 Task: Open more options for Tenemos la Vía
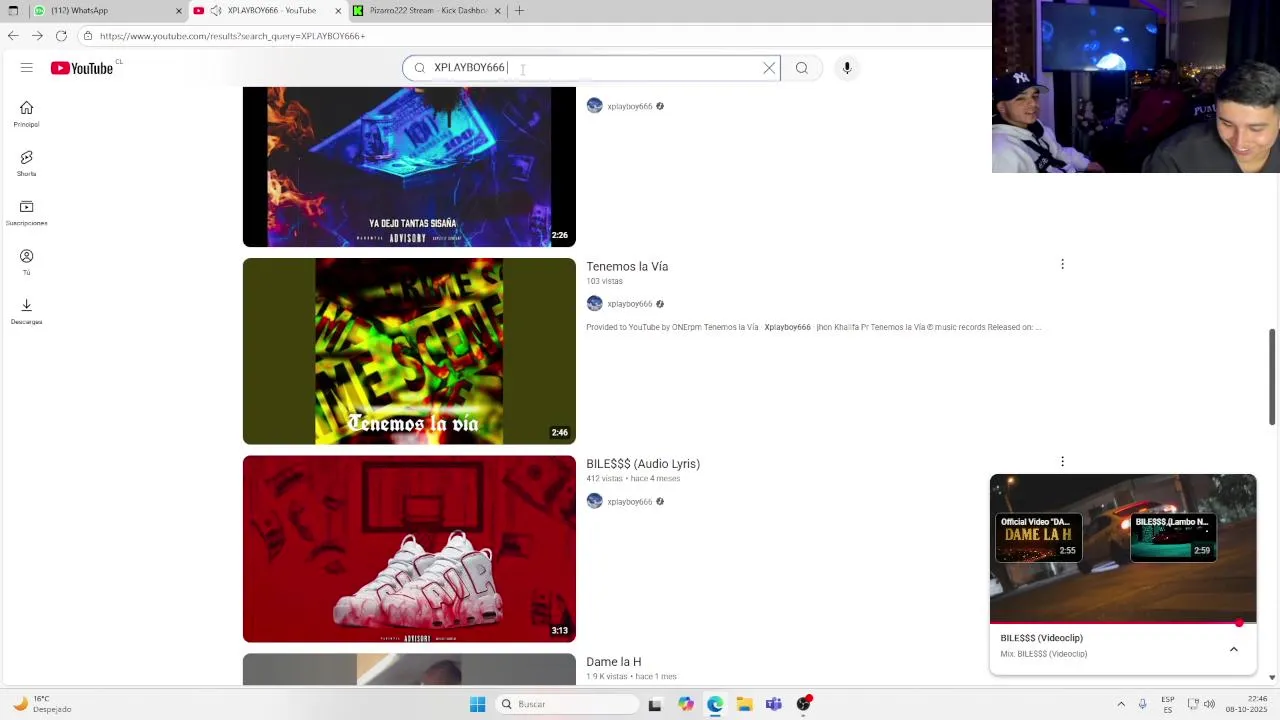point(1062,264)
